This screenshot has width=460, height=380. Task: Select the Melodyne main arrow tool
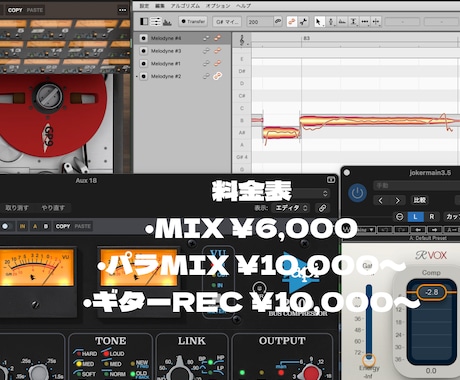pyautogui.click(x=319, y=22)
